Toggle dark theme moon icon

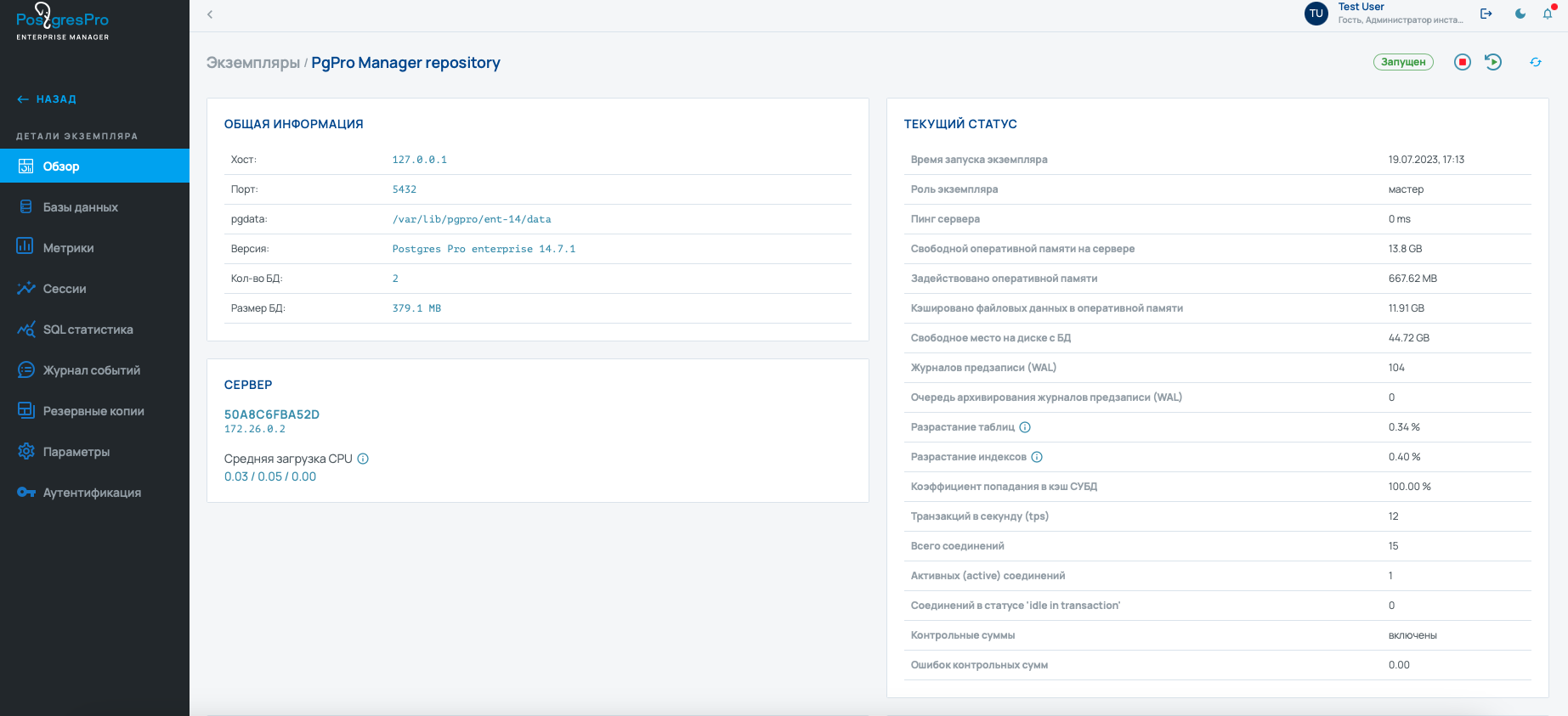tap(1520, 14)
